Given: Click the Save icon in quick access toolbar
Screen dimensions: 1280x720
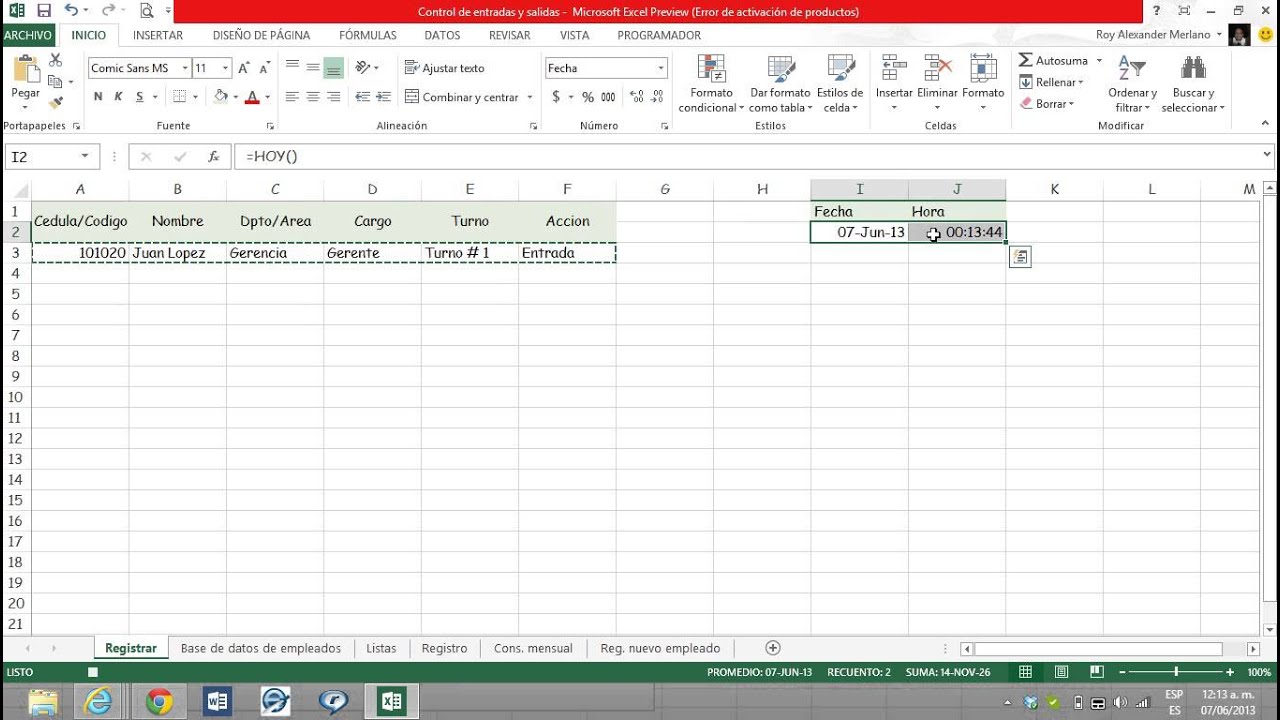Looking at the screenshot, I should click(x=44, y=11).
